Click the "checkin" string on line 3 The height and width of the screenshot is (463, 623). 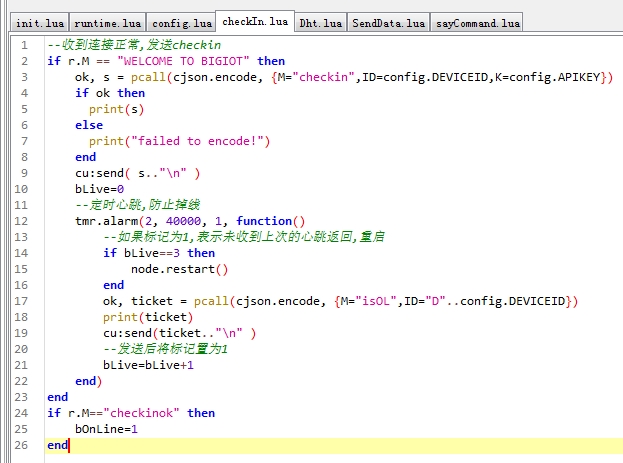(x=323, y=77)
